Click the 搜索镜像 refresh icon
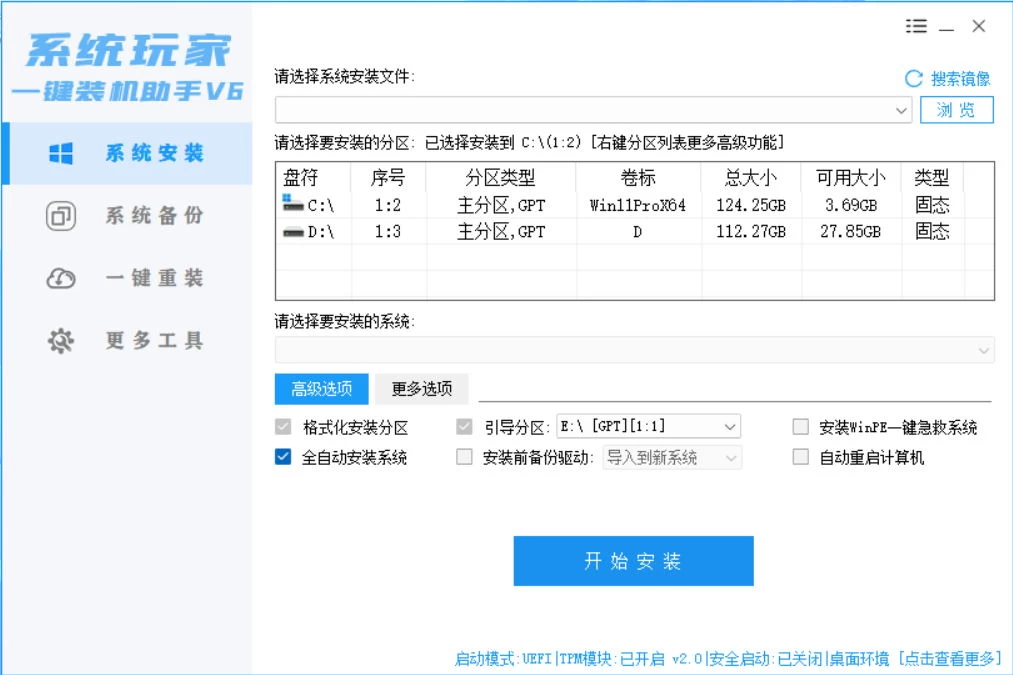1013x675 pixels. [912, 80]
